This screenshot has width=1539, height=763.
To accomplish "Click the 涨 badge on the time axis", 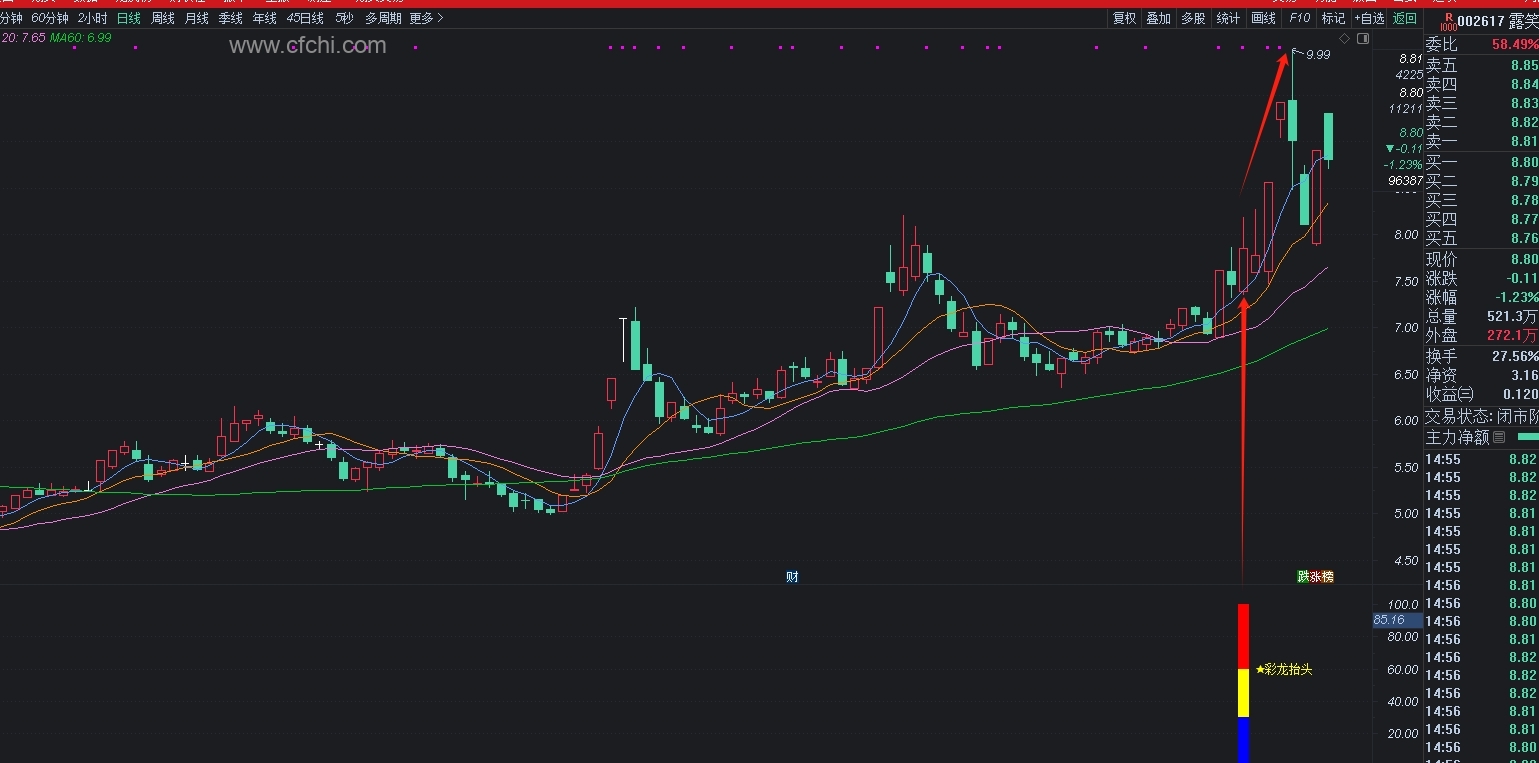I will [1315, 576].
